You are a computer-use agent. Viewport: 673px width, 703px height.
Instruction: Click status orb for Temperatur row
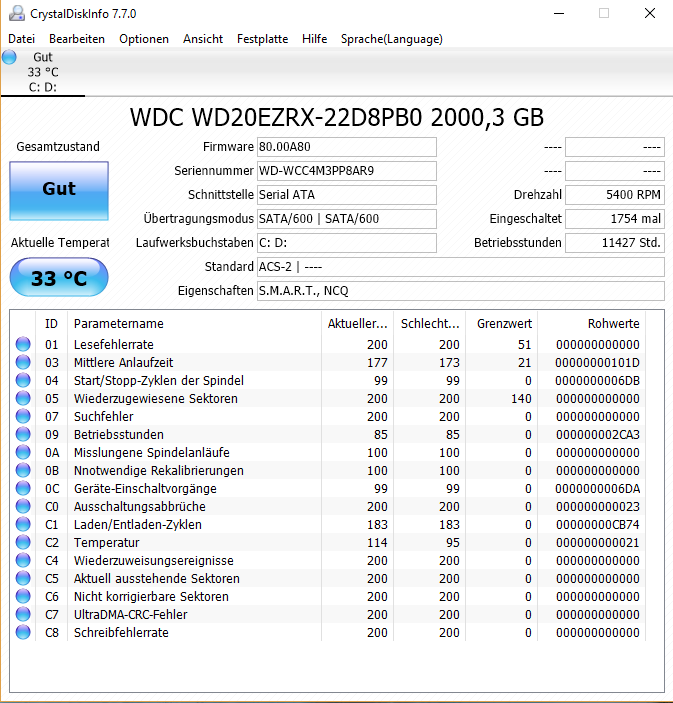coord(23,542)
